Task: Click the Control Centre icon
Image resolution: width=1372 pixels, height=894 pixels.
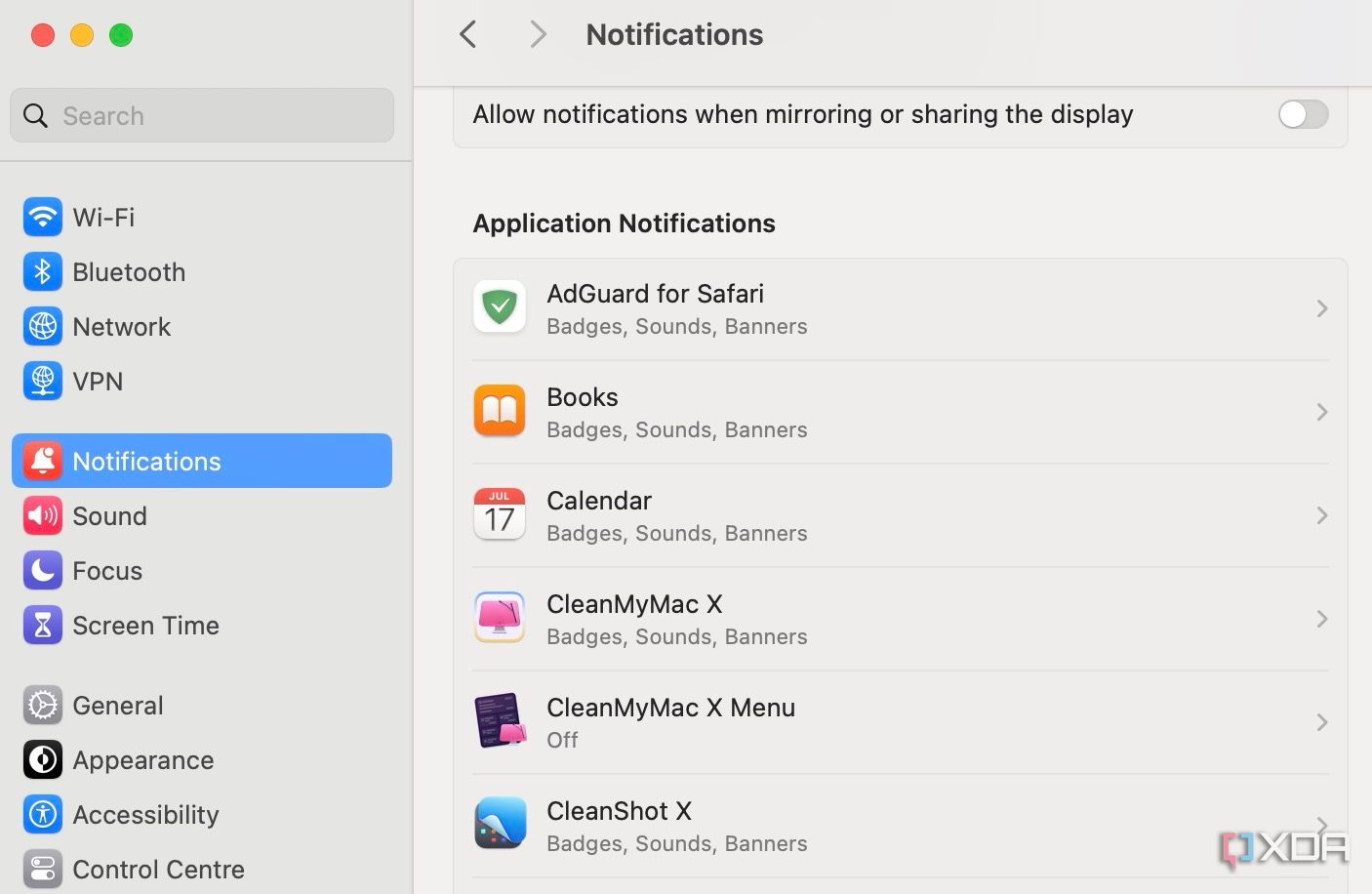Action: (x=42, y=869)
